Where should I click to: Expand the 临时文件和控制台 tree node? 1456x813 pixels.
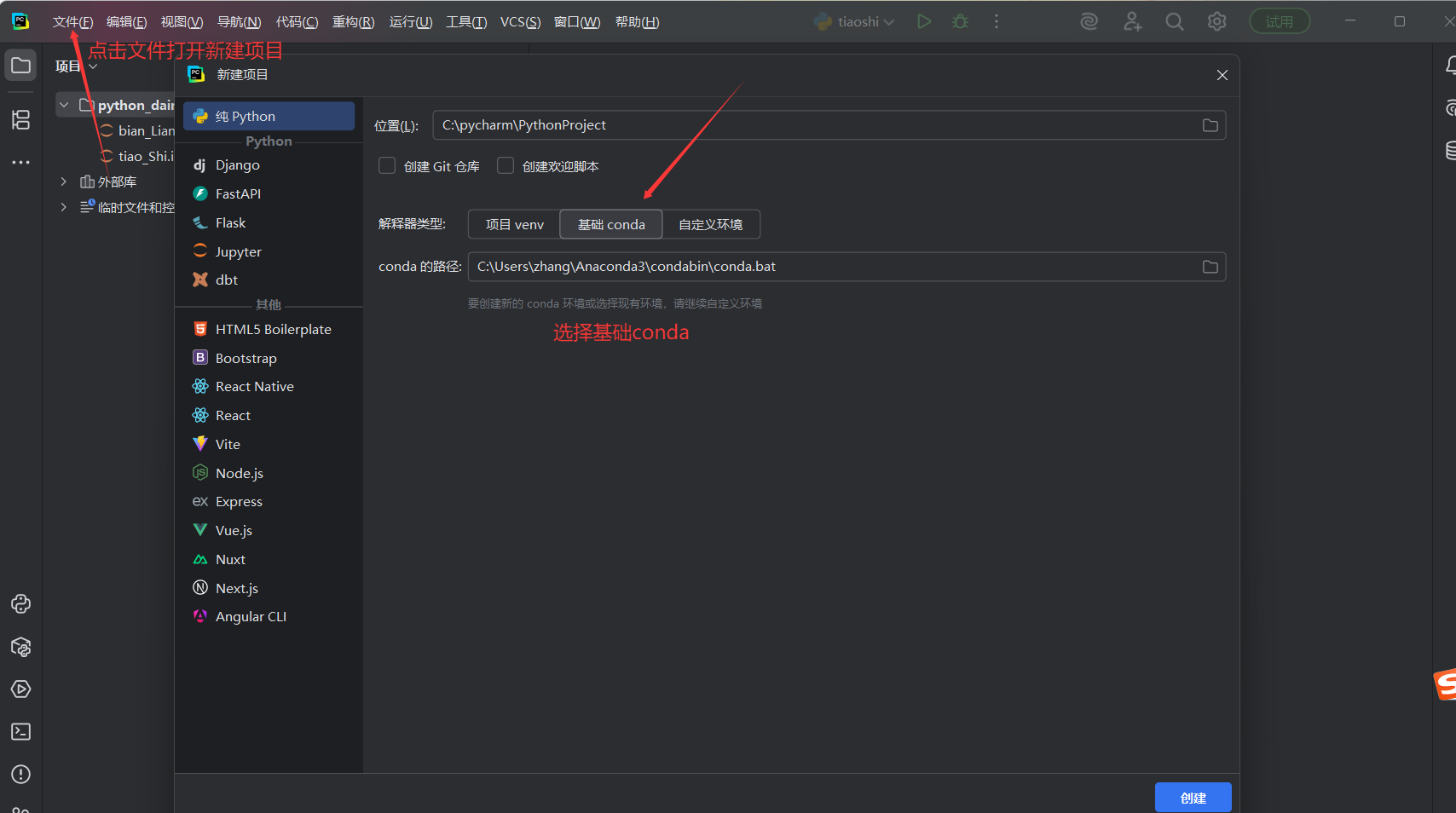(x=64, y=207)
